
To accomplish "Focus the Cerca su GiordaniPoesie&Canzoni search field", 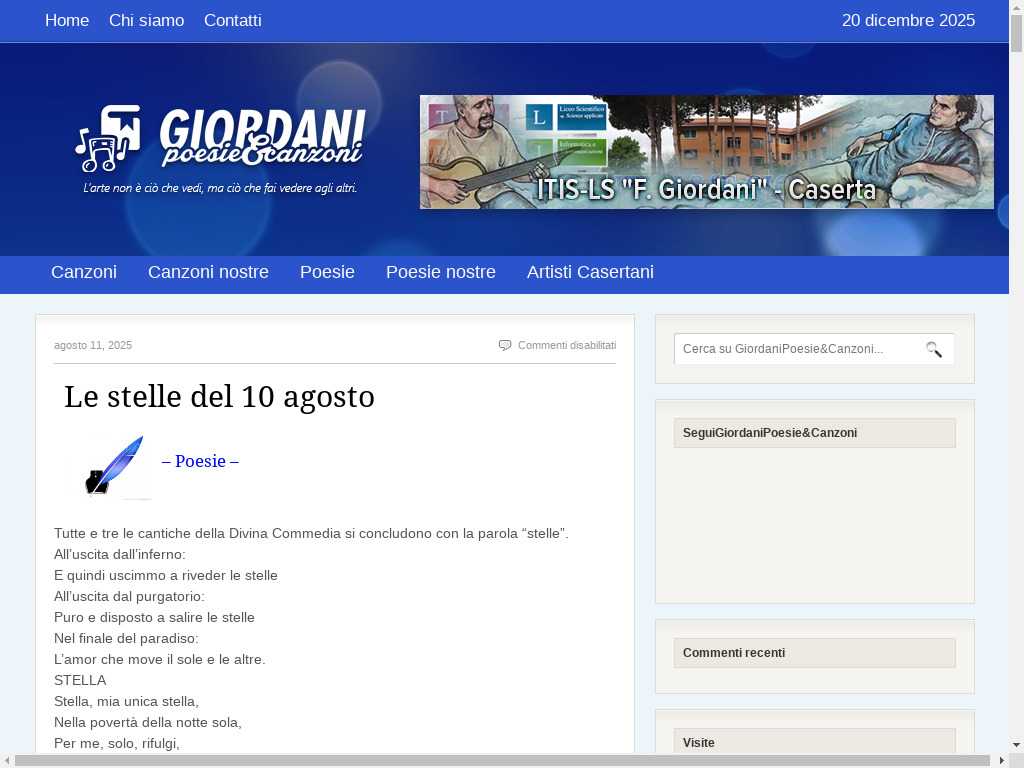I will tap(795, 349).
